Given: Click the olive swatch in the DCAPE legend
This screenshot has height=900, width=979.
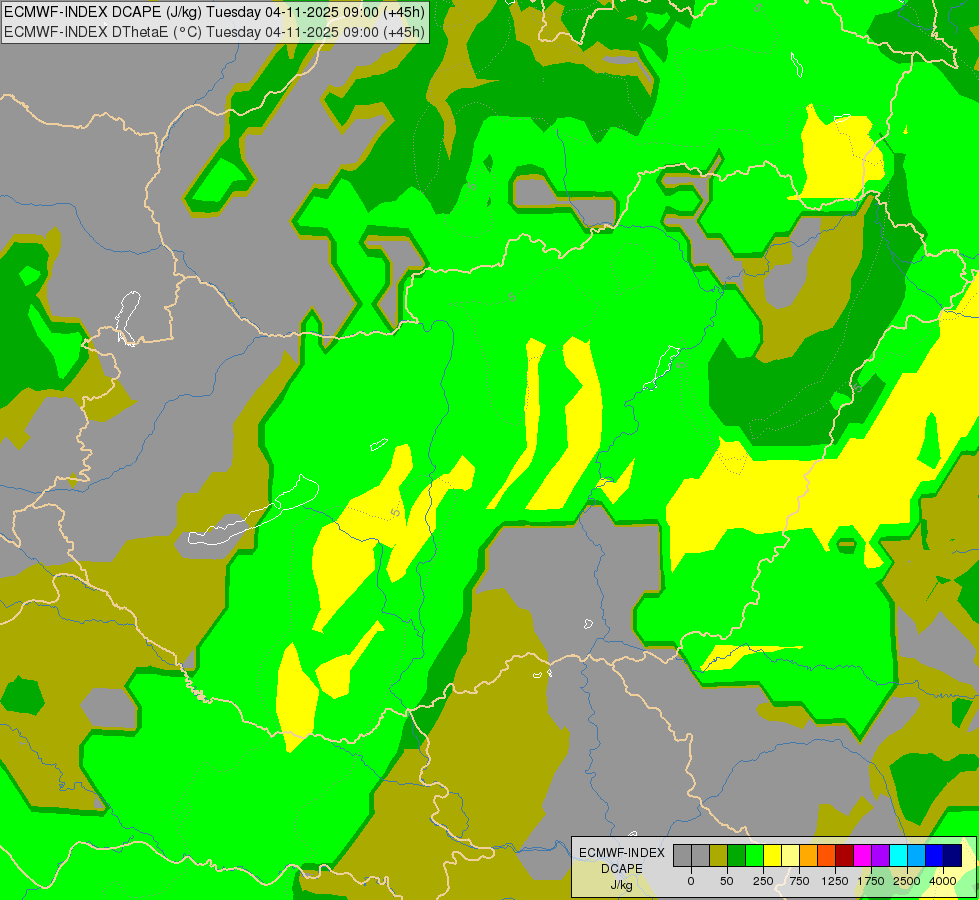Looking at the screenshot, I should [718, 855].
